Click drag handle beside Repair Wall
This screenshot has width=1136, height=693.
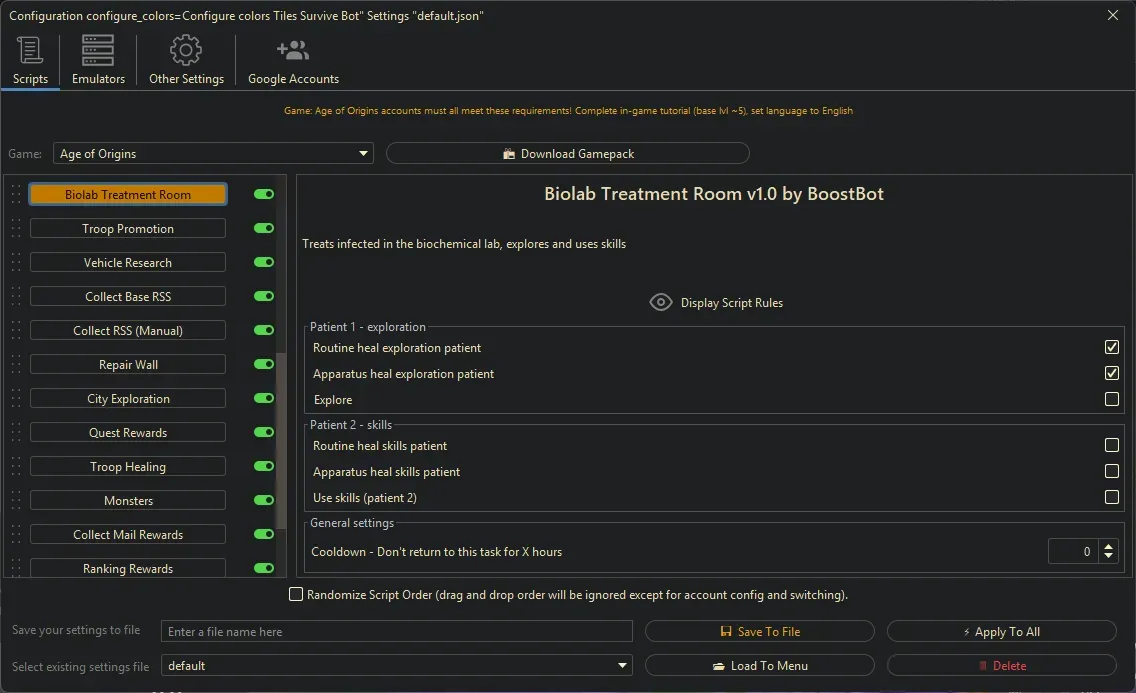15,365
